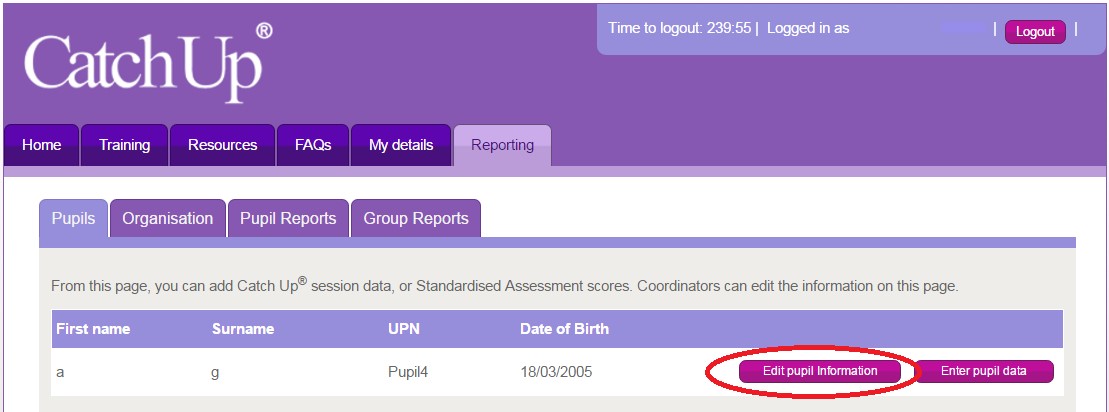Open the Home tab

tap(42, 145)
